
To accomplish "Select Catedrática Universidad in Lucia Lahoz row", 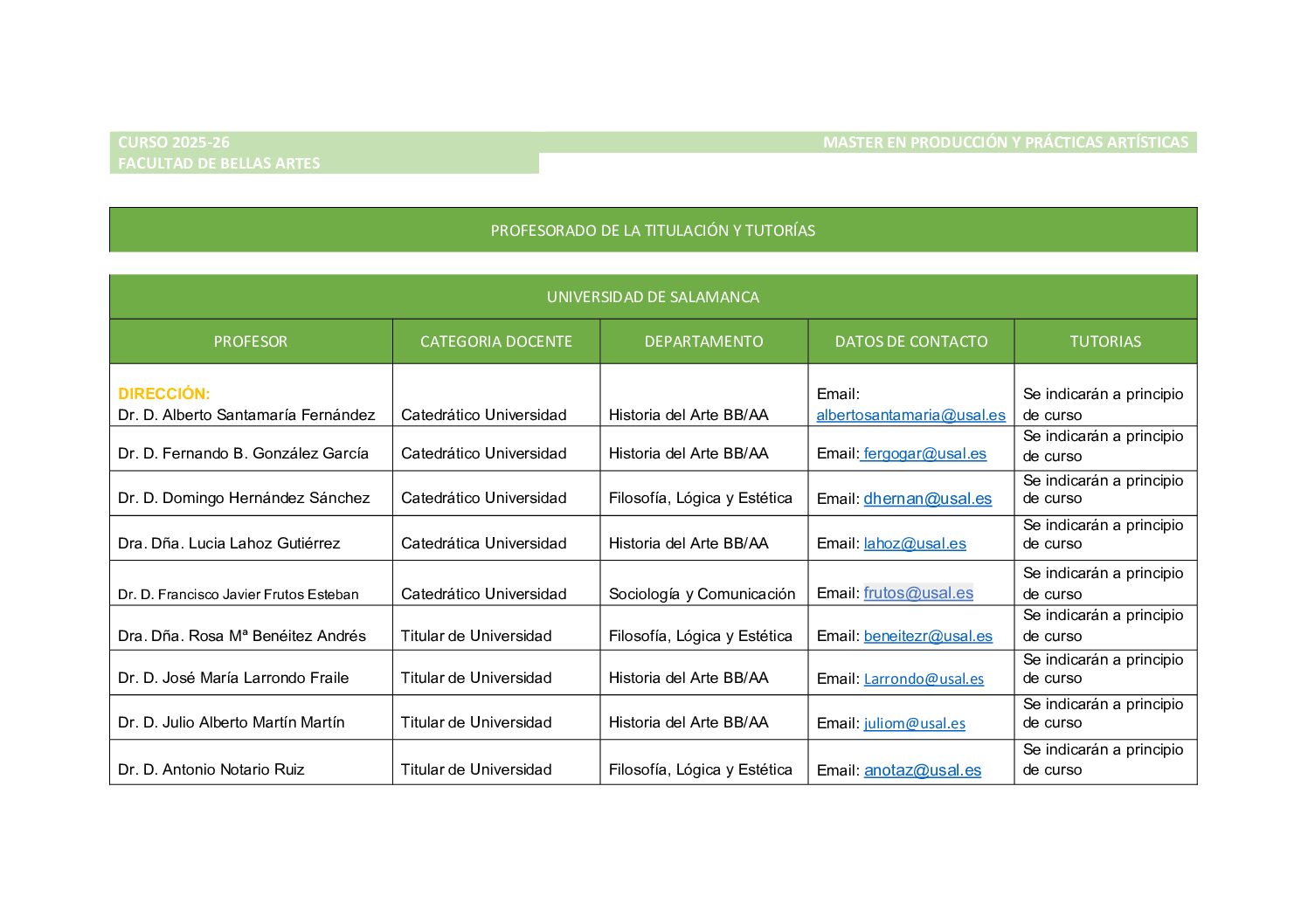I will [x=484, y=543].
